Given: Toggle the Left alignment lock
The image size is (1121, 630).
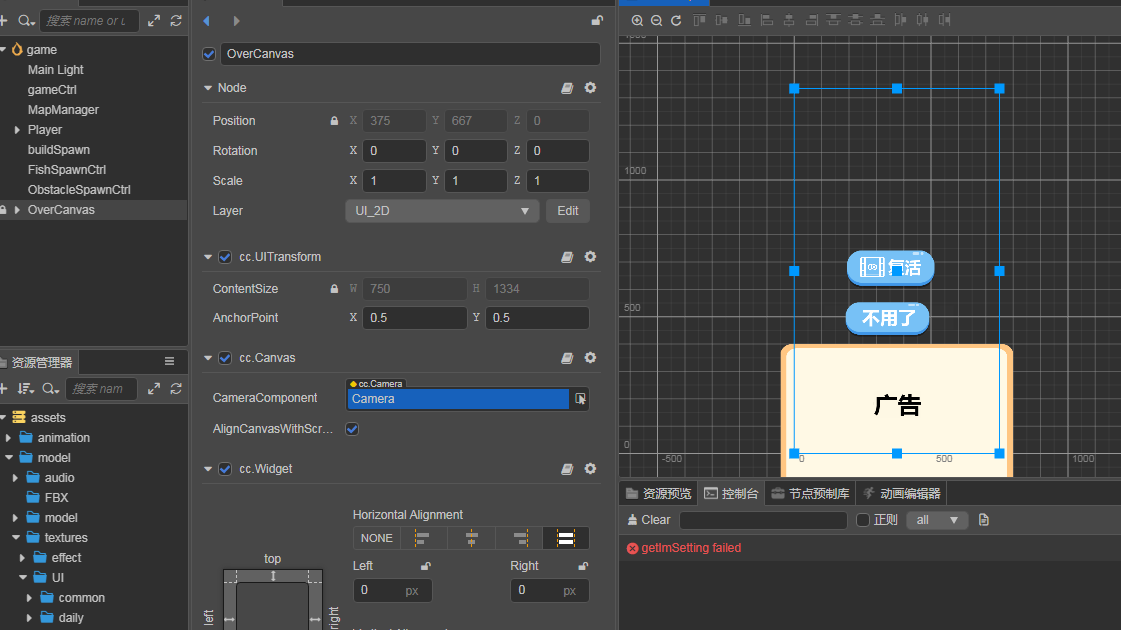Looking at the screenshot, I should pyautogui.click(x=425, y=566).
